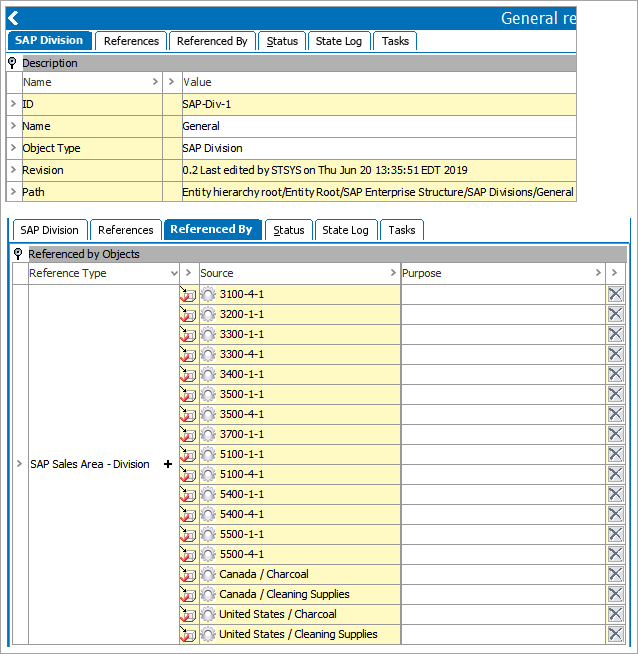The height and width of the screenshot is (654, 638).
Task: Click the arrow before the Value column
Action: point(171,82)
